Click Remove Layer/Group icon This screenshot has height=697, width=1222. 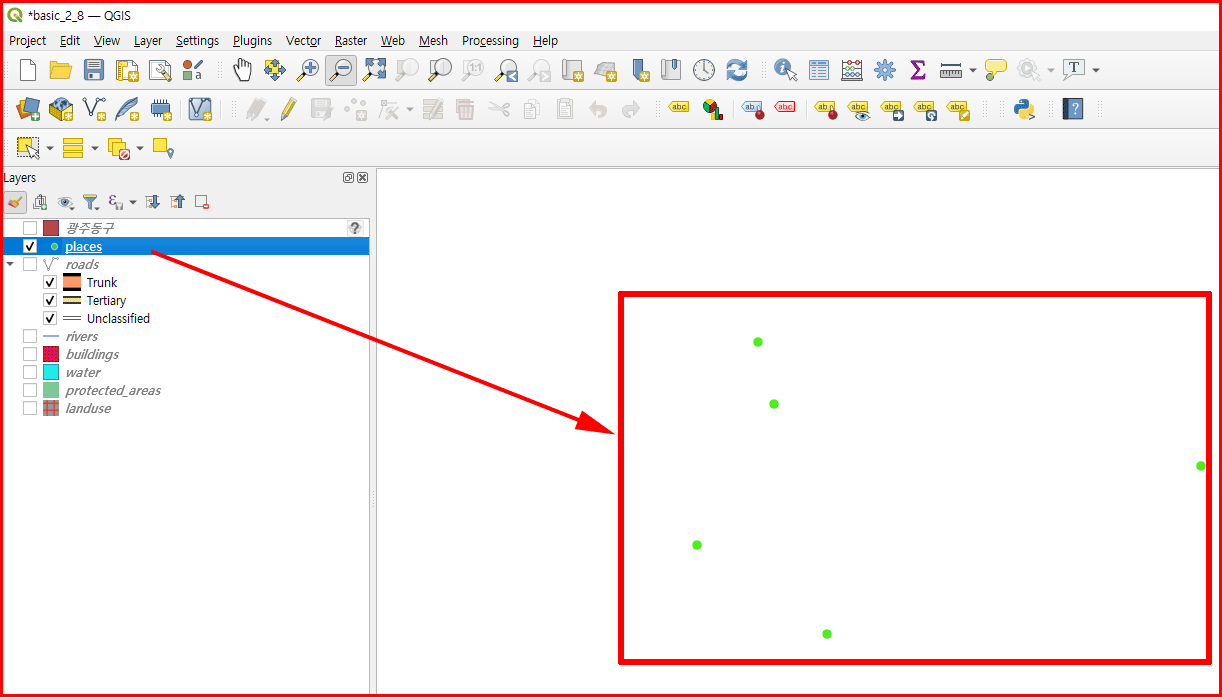202,202
